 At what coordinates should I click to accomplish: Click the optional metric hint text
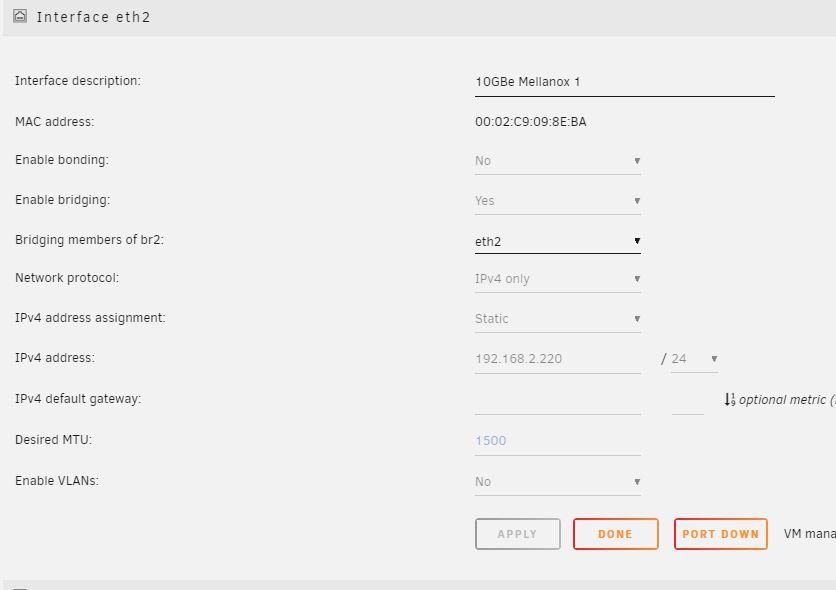(x=786, y=400)
